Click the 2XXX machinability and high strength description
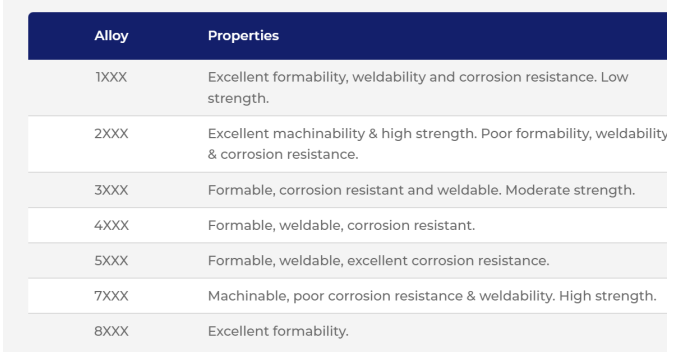Viewport: 688px width, 362px height. pyautogui.click(x=437, y=144)
